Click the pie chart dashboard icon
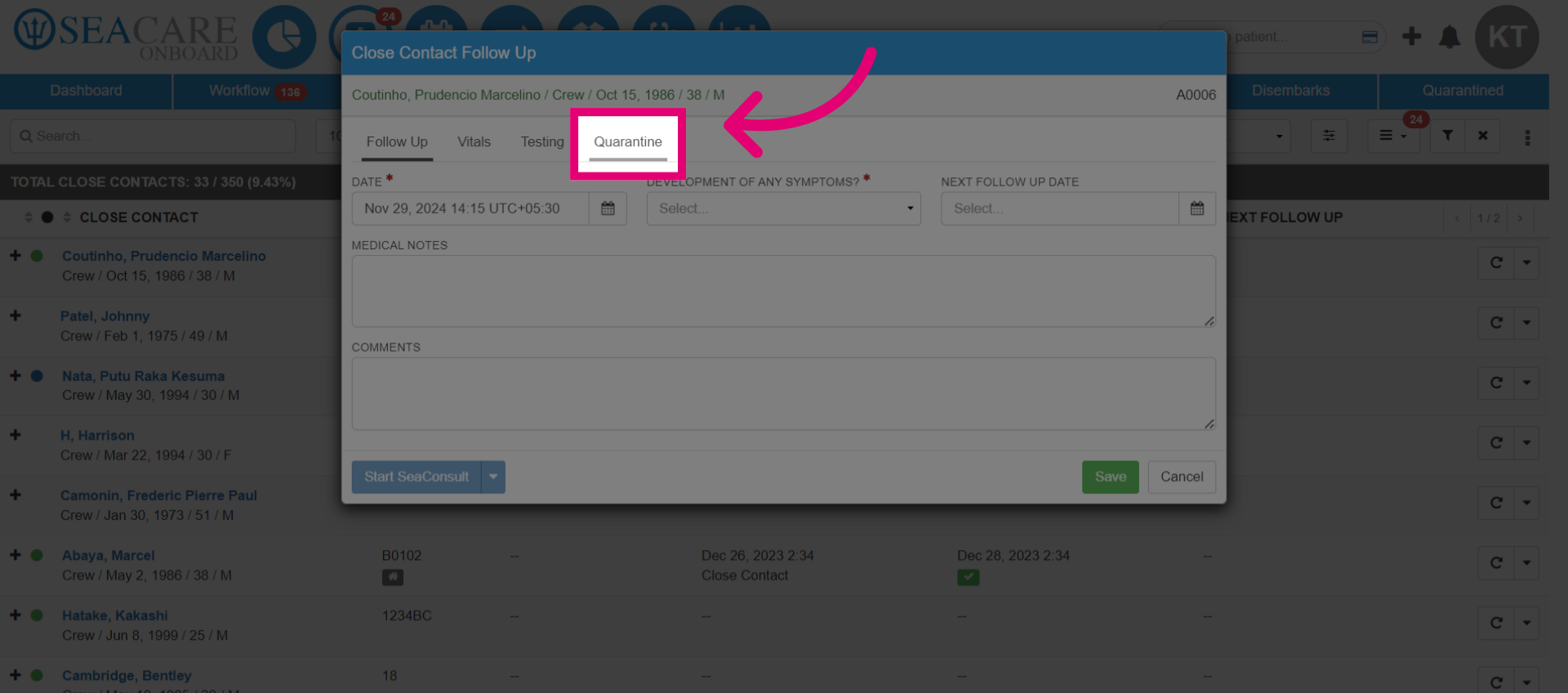The height and width of the screenshot is (693, 1568). pos(284,37)
